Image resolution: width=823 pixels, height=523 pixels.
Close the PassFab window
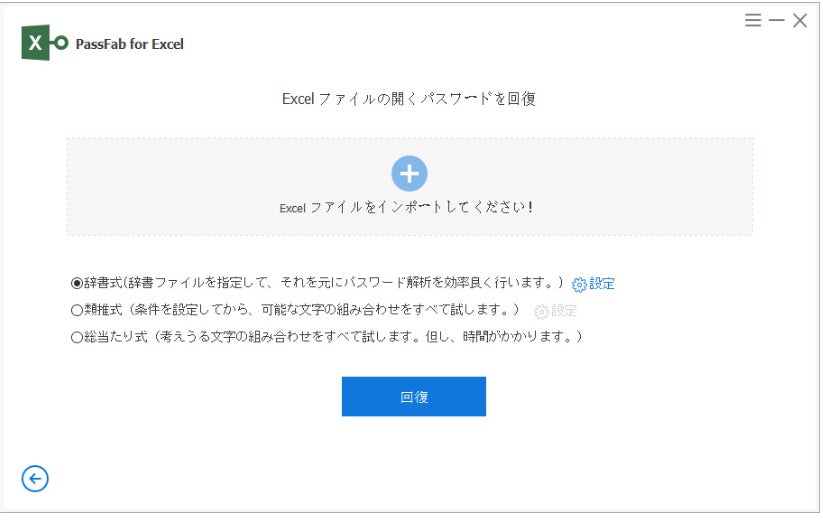pos(800,20)
